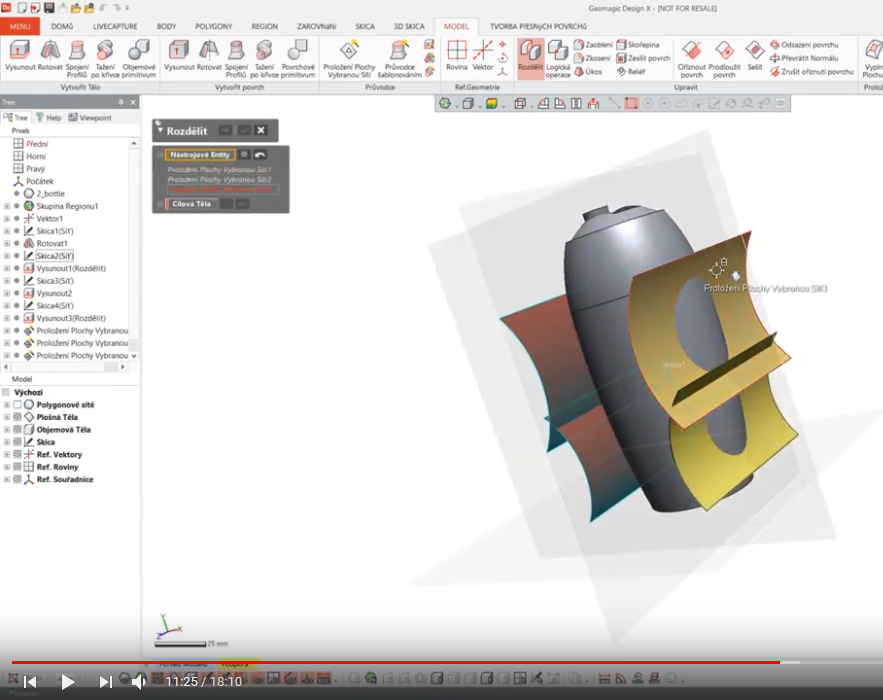
Task: Expand the Vysunout2 feature node
Action: pos(7,293)
